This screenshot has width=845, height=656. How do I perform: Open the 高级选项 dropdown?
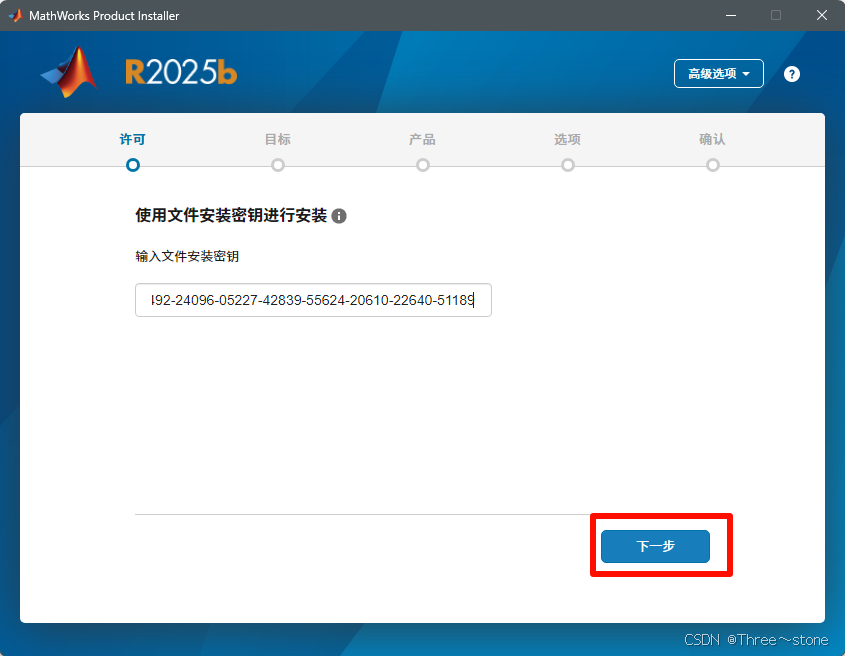click(718, 73)
